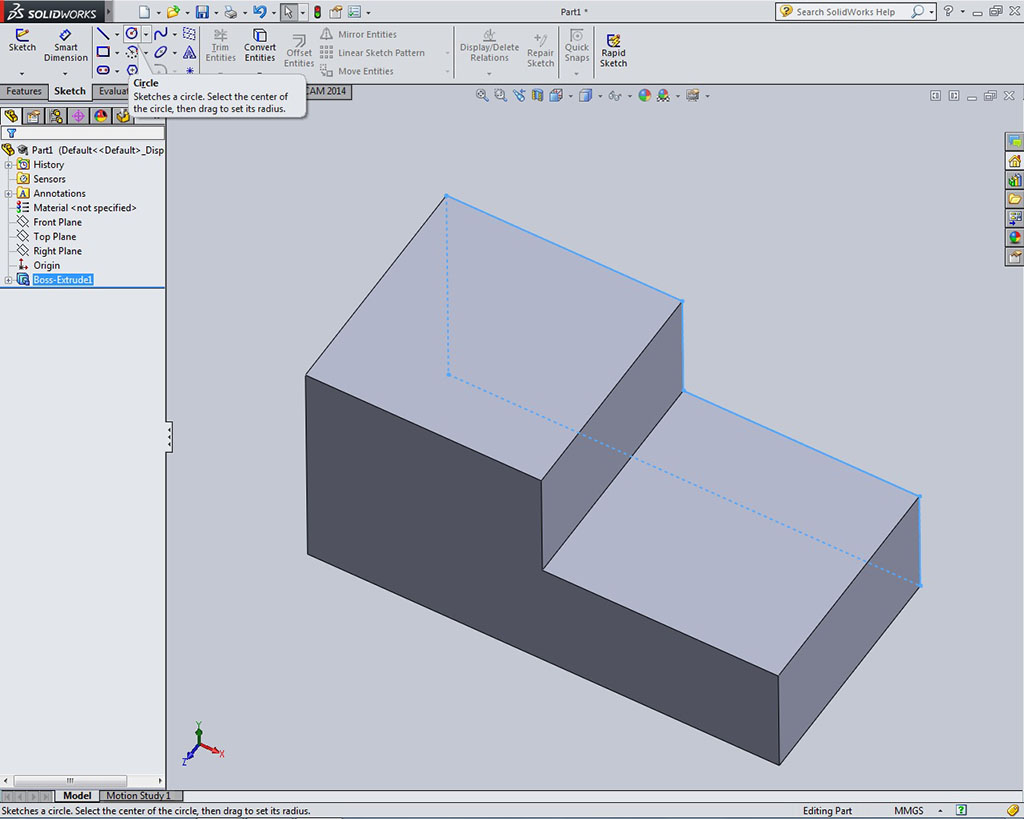The height and width of the screenshot is (819, 1024).
Task: Click the Edit Appearance color ball
Action: coord(644,96)
